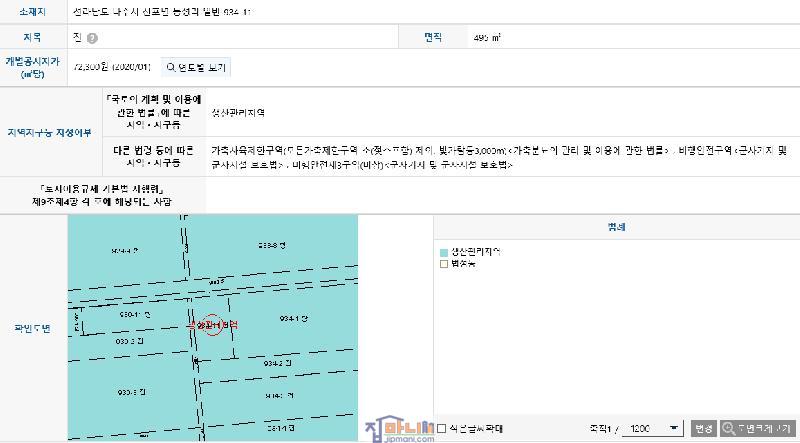Click the 72,300원 land price value
This screenshot has width=800, height=443.
point(112,67)
